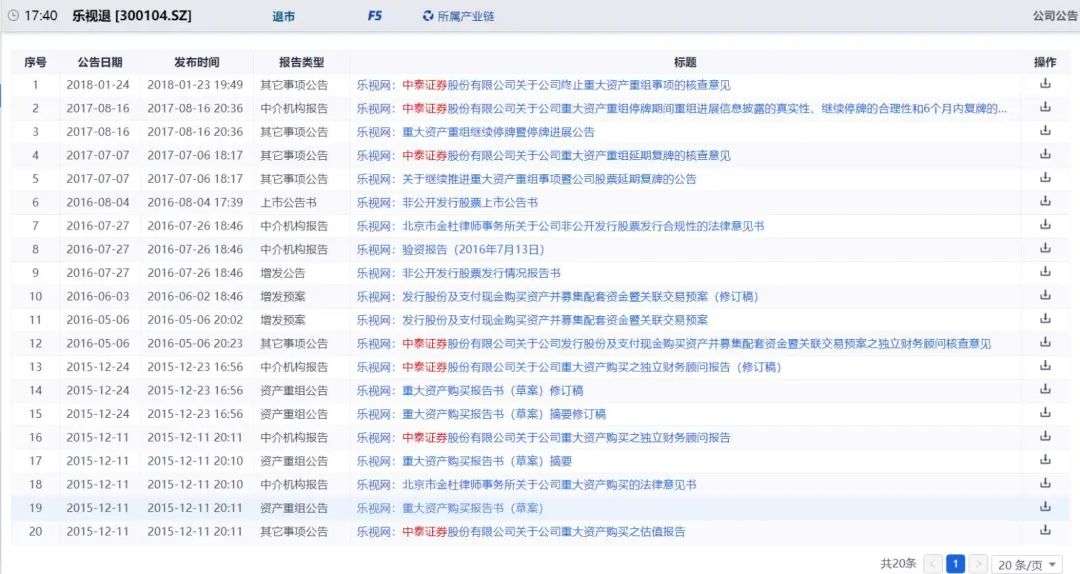
Task: Go to the next page arrow
Action: pyautogui.click(x=978, y=564)
